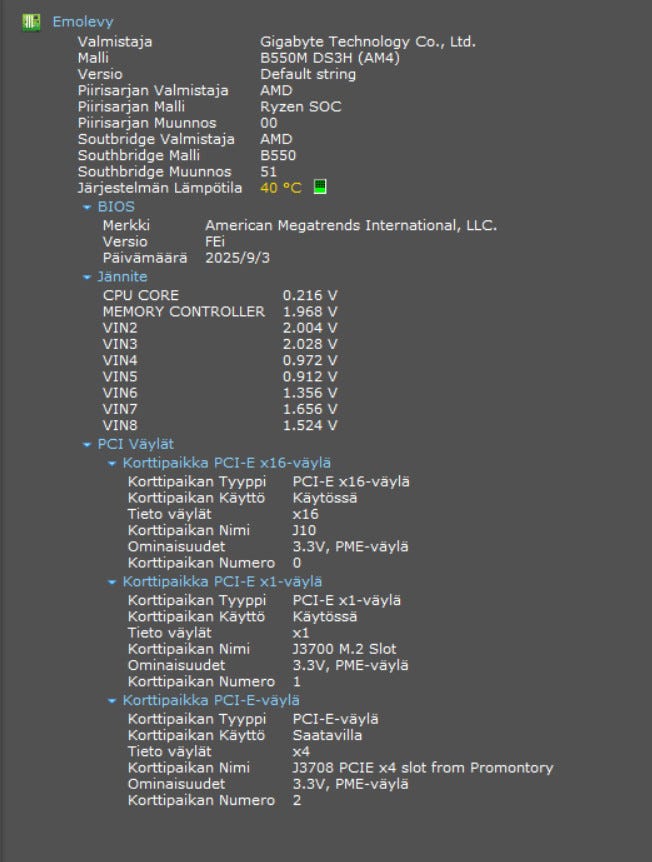Click the green temperature graph icon
The width and height of the screenshot is (652, 862).
[320, 187]
